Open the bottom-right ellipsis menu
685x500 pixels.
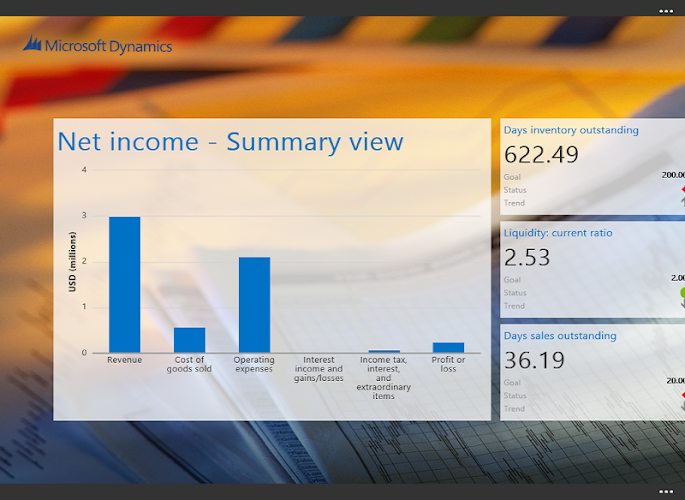(x=666, y=492)
